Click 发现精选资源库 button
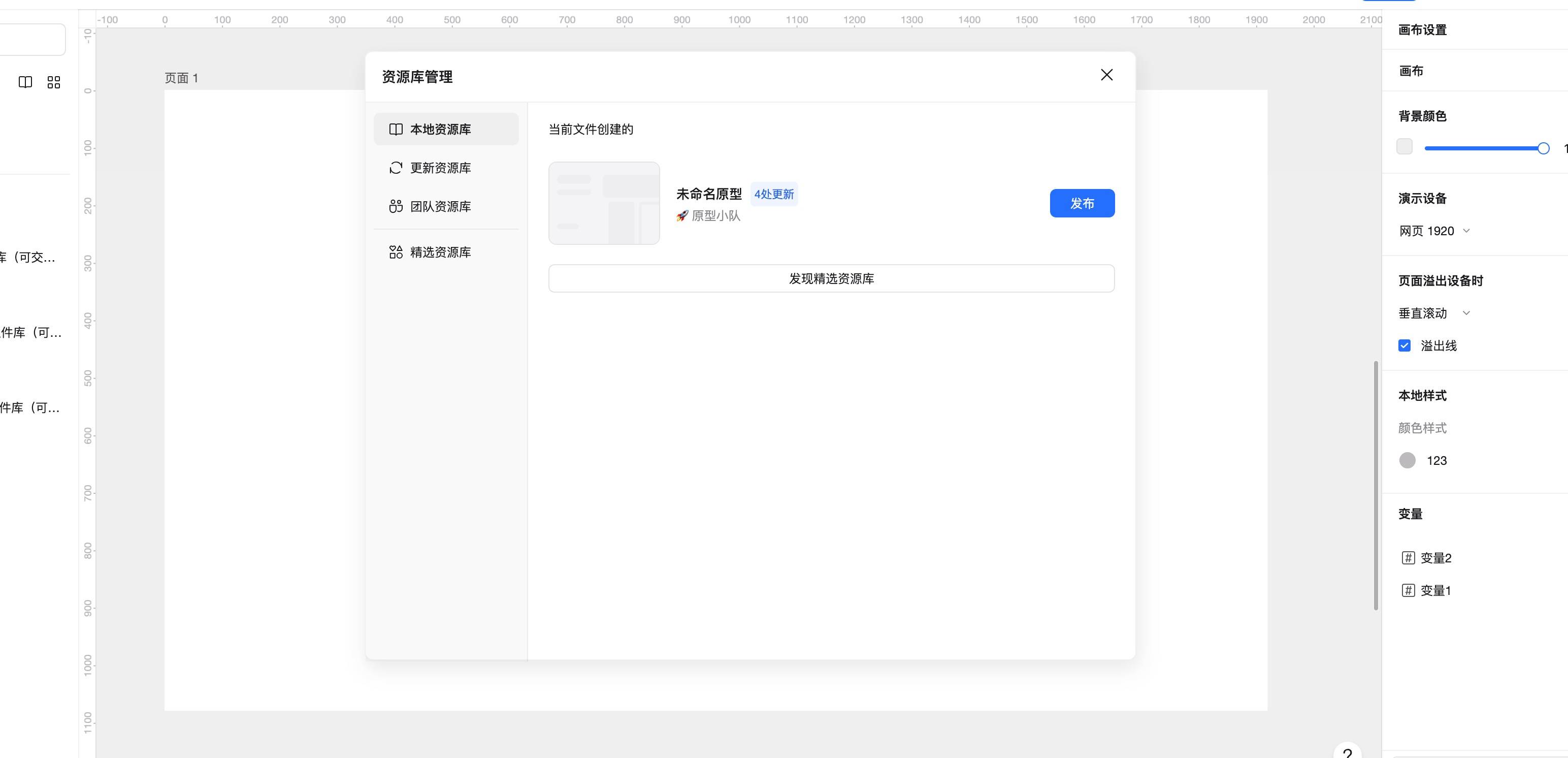The width and height of the screenshot is (1568, 758). click(832, 278)
